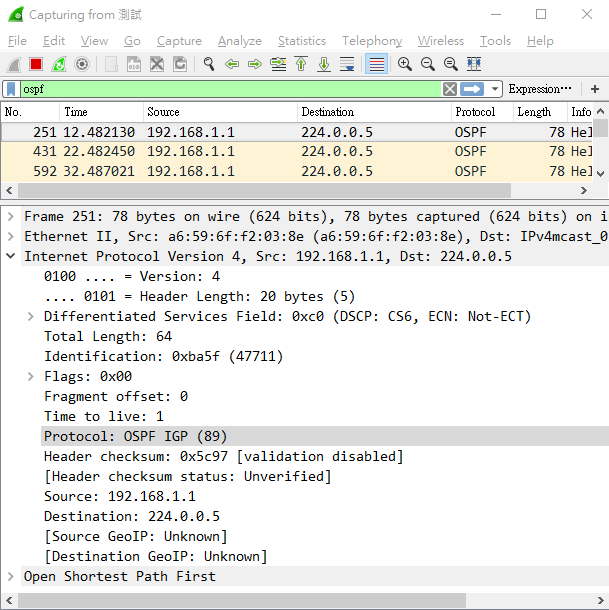Restart the current capture
The image size is (609, 610).
(x=59, y=64)
